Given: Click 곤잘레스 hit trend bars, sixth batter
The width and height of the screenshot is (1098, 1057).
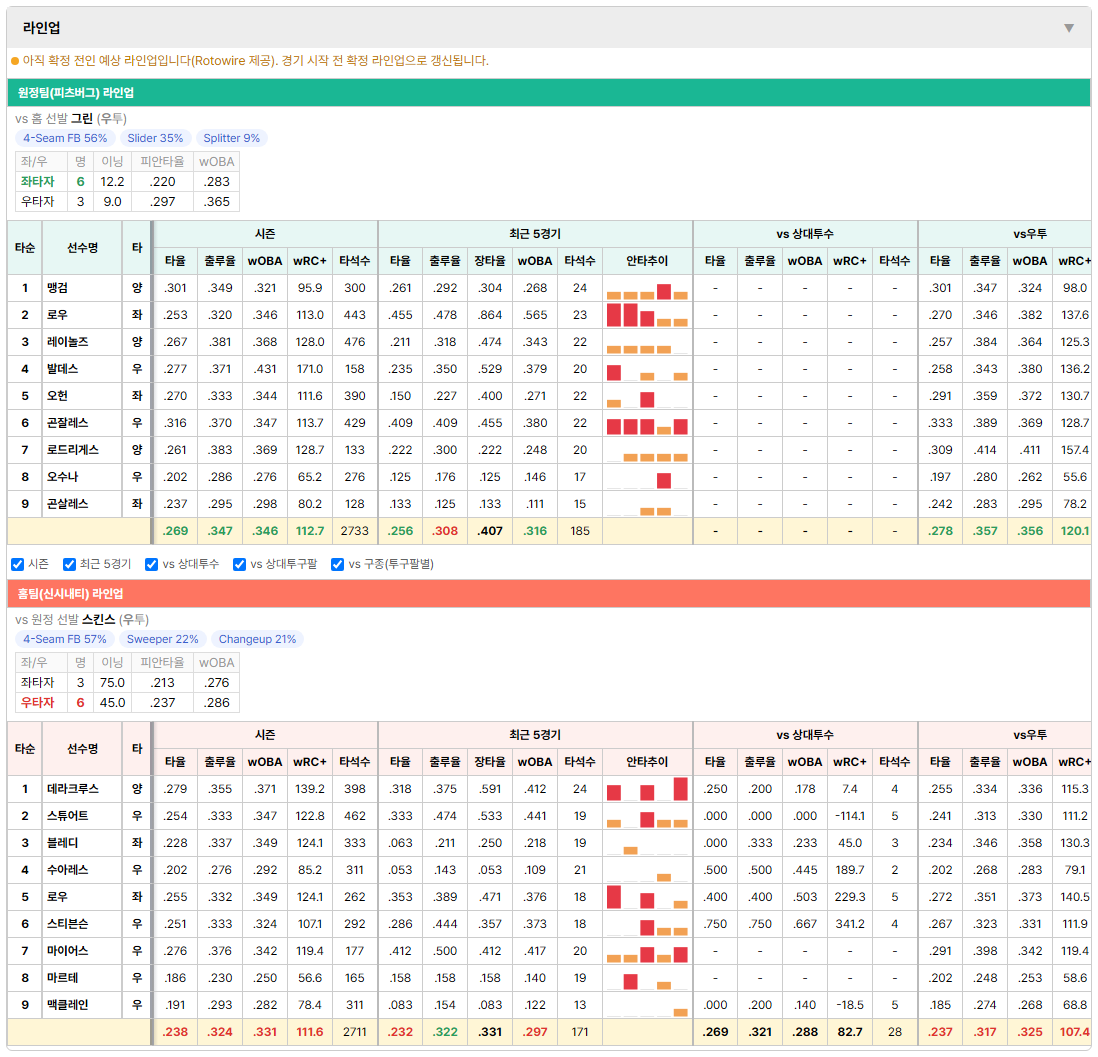Looking at the screenshot, I should point(647,423).
